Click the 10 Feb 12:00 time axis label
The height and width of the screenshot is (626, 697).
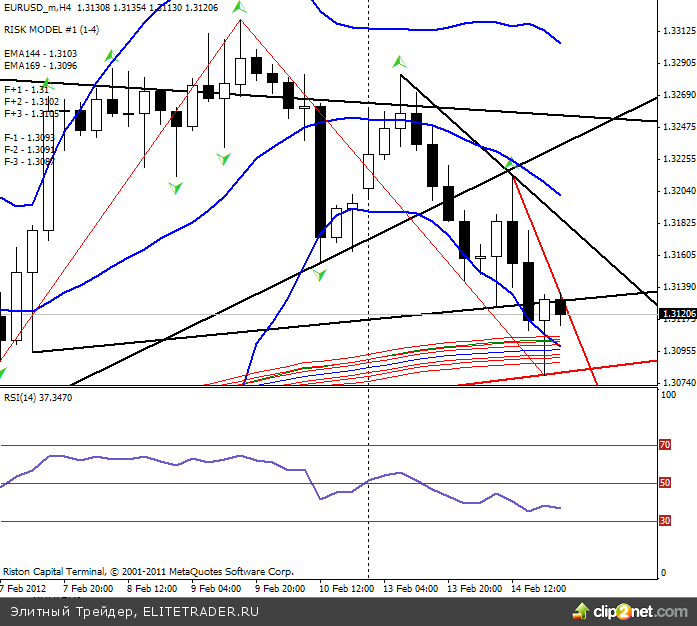(347, 588)
